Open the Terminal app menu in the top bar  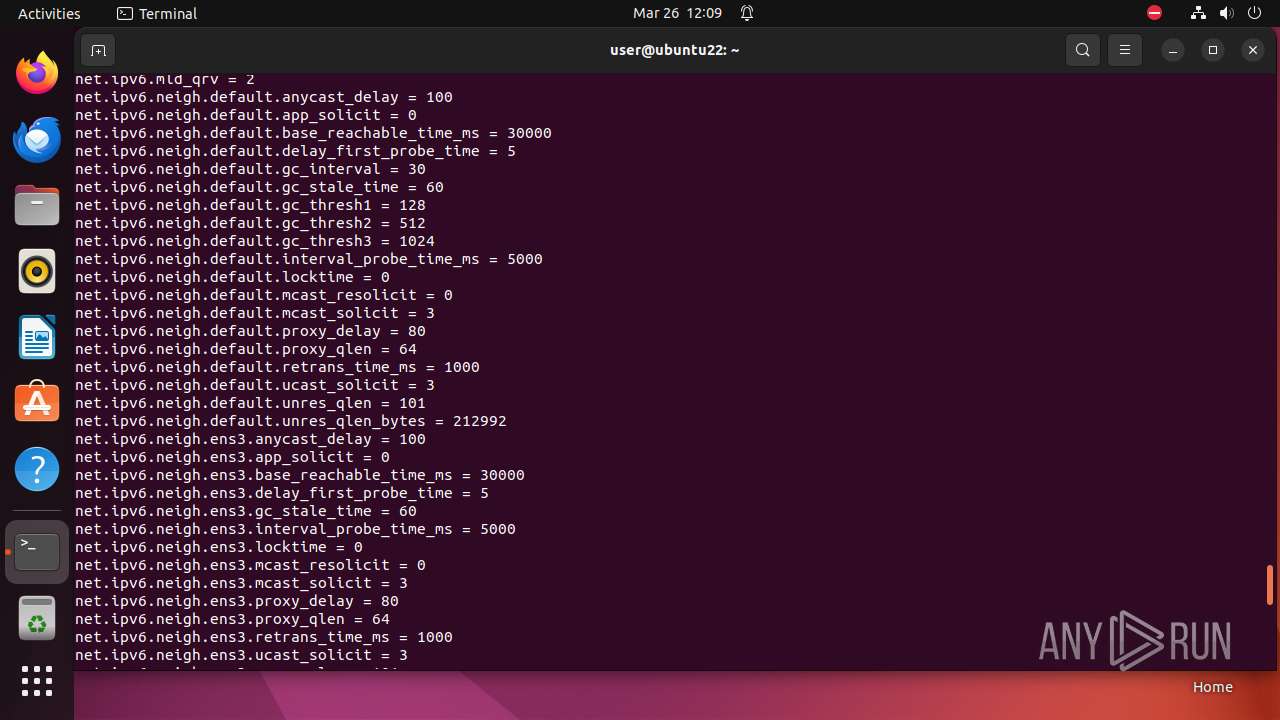pos(157,13)
